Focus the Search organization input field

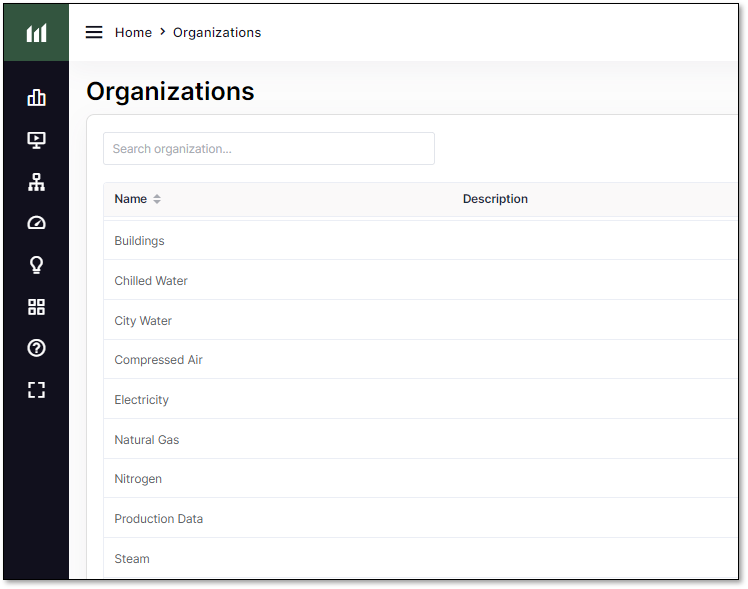tap(269, 149)
